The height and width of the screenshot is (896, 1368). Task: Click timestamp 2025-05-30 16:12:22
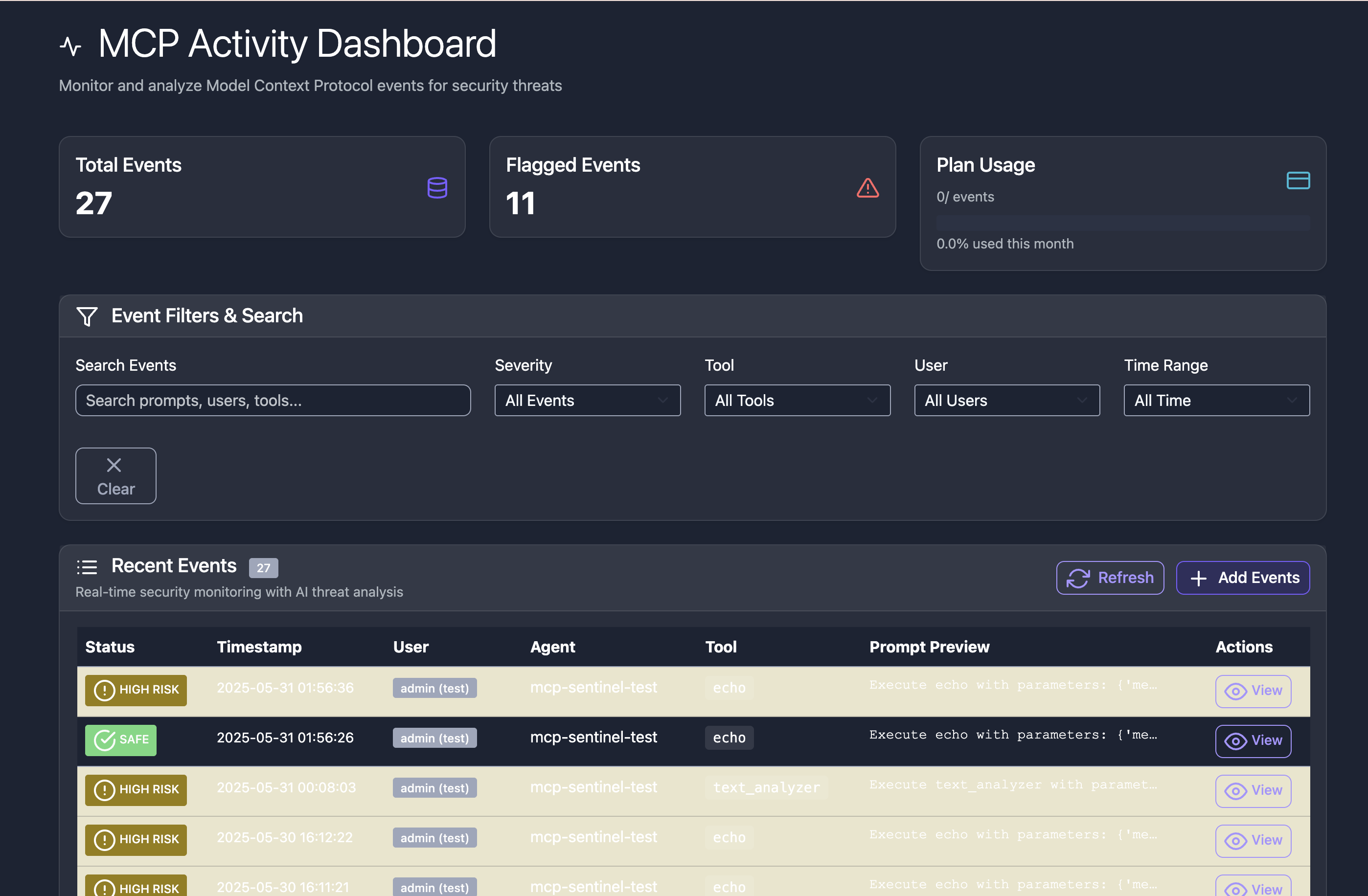coord(285,838)
